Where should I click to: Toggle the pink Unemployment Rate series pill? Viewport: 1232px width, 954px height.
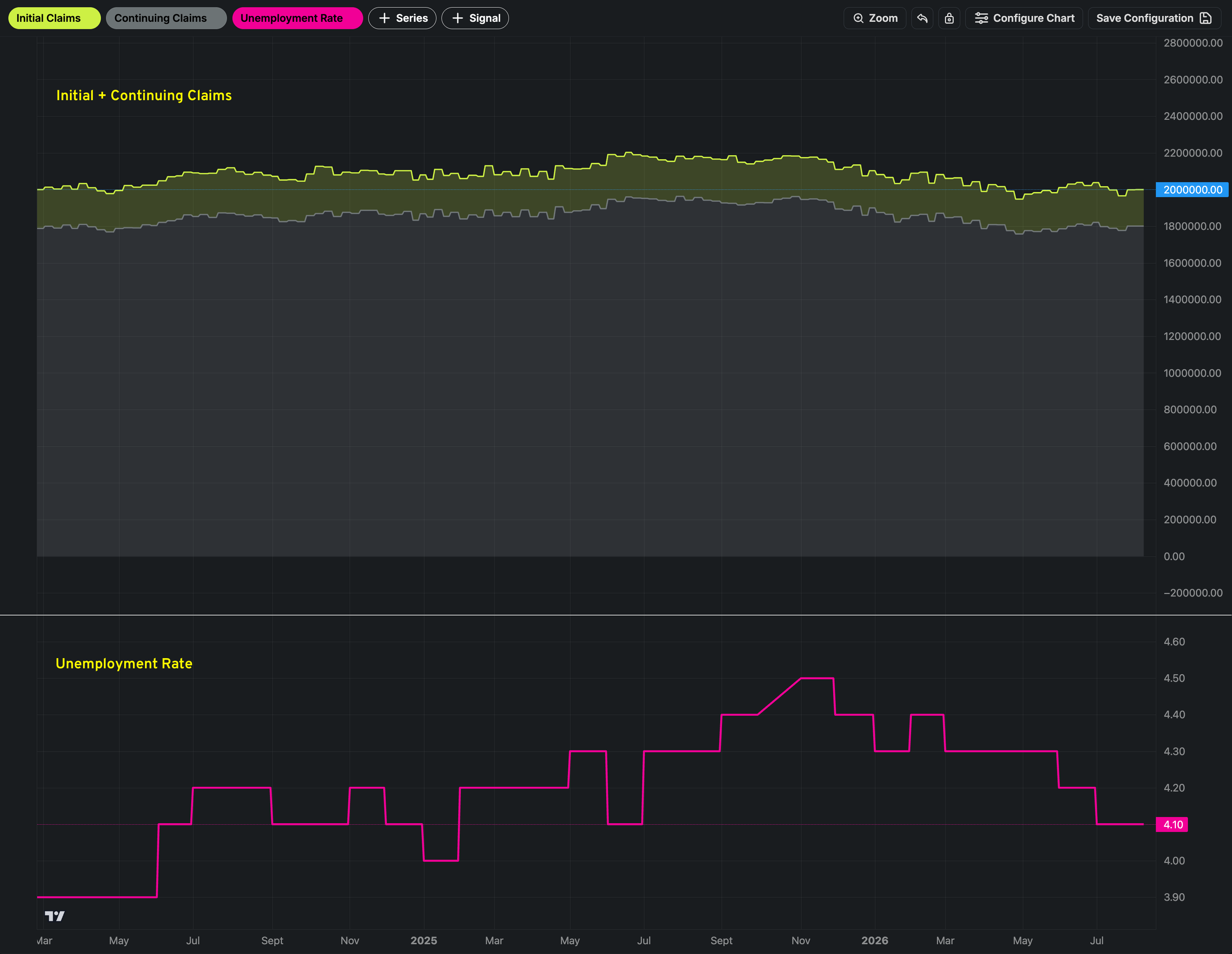point(297,18)
